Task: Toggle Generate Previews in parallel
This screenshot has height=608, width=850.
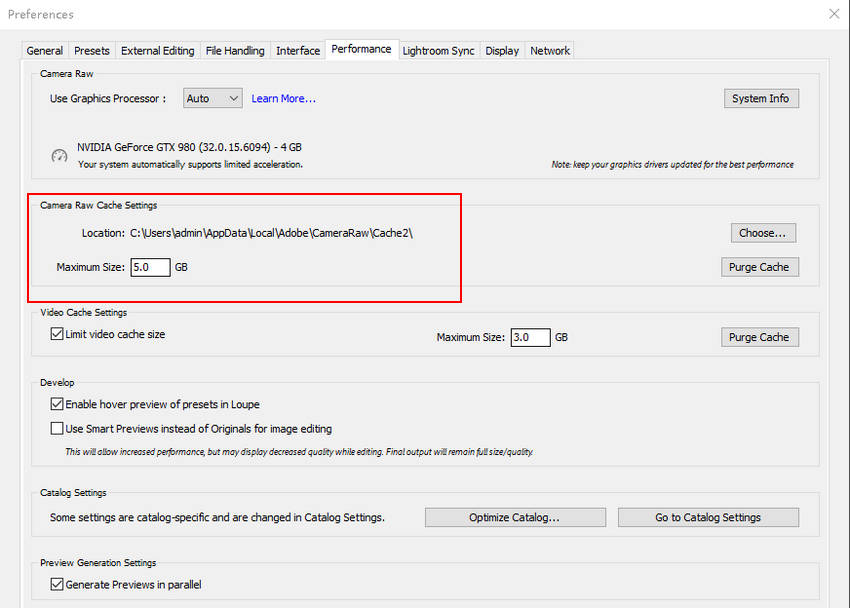Action: (x=56, y=584)
